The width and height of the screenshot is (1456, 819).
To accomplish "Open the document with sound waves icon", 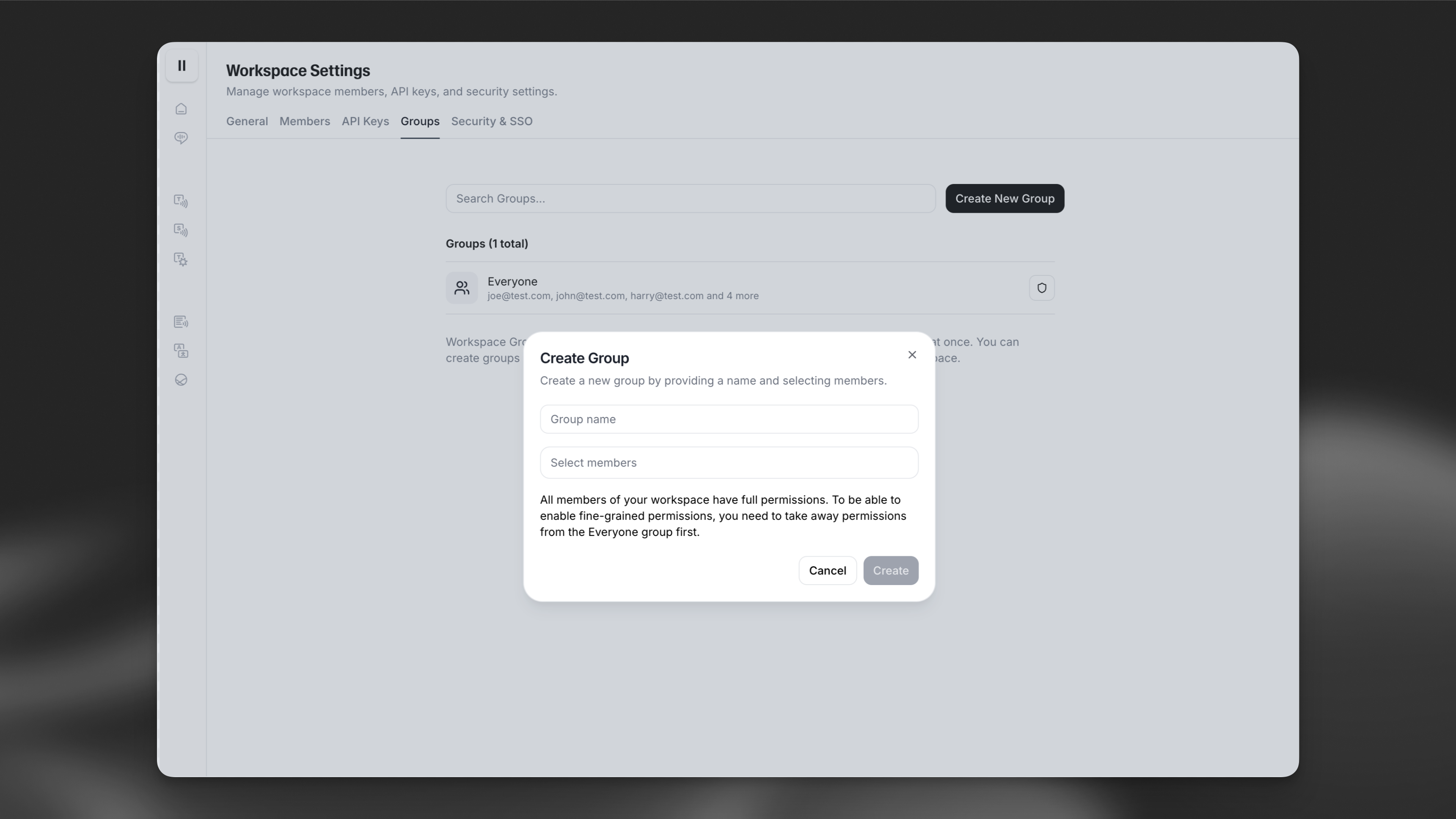I will pos(181,322).
